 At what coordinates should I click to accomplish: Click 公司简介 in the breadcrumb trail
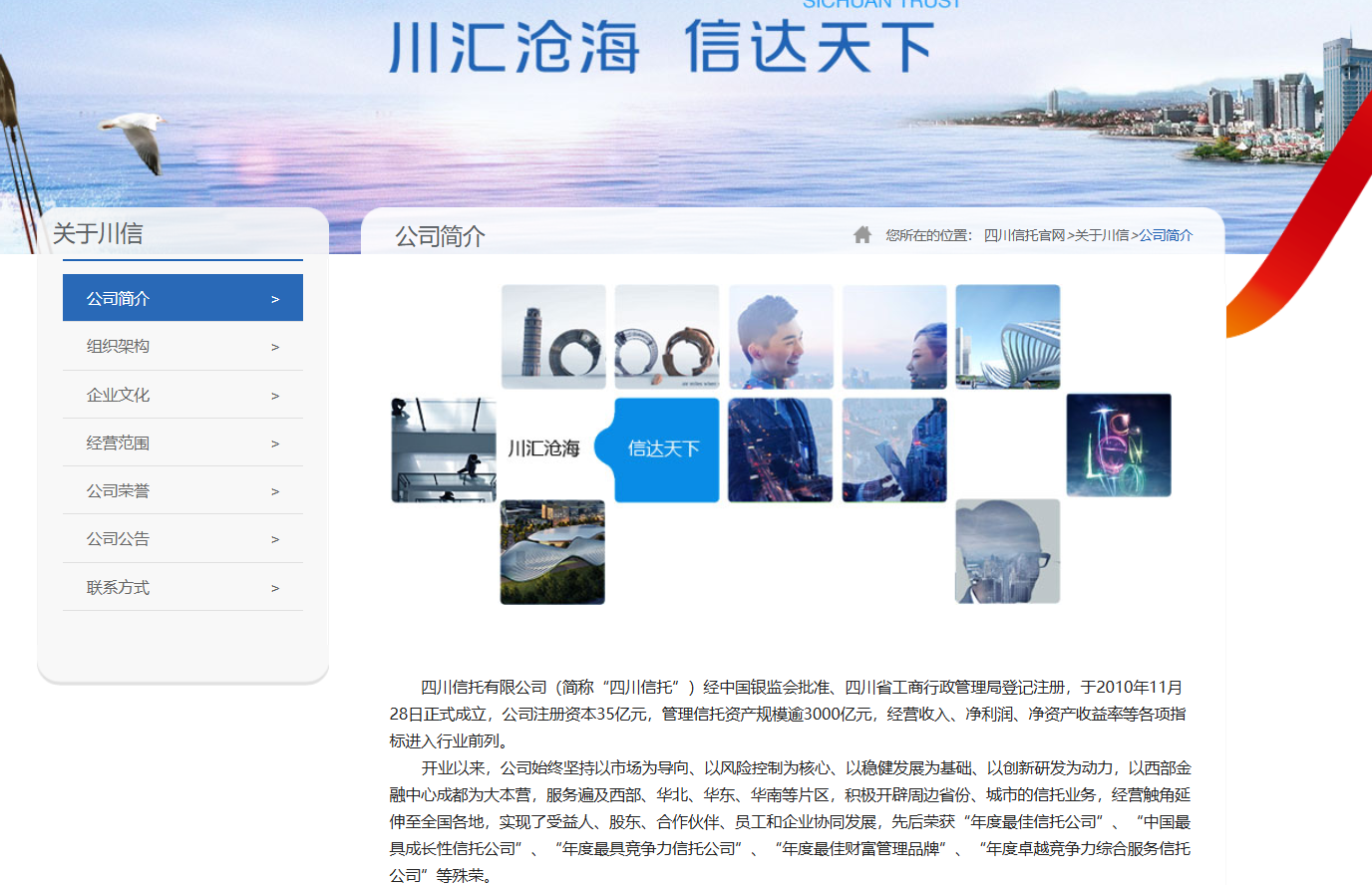1166,235
